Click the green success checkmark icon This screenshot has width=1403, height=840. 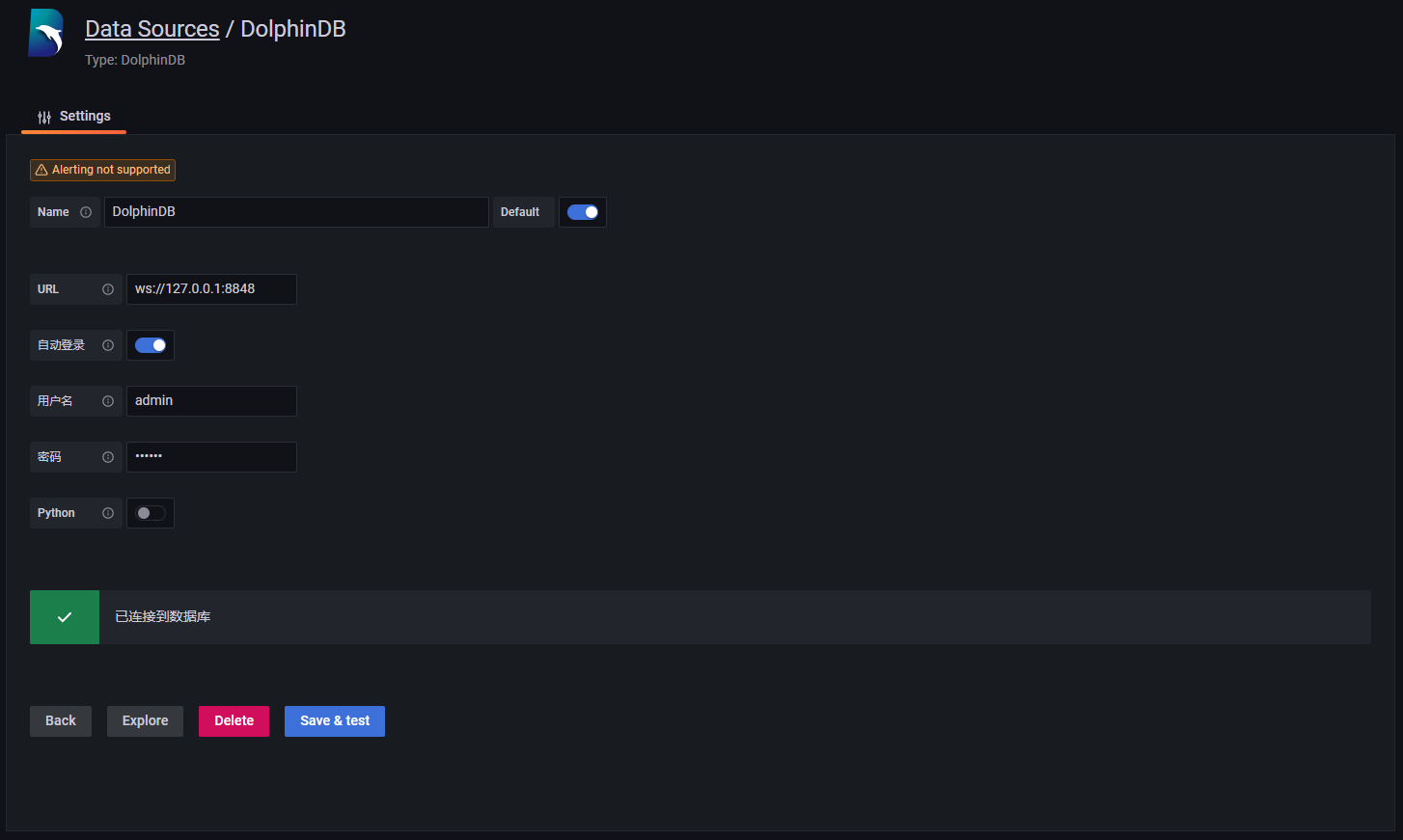(x=65, y=617)
